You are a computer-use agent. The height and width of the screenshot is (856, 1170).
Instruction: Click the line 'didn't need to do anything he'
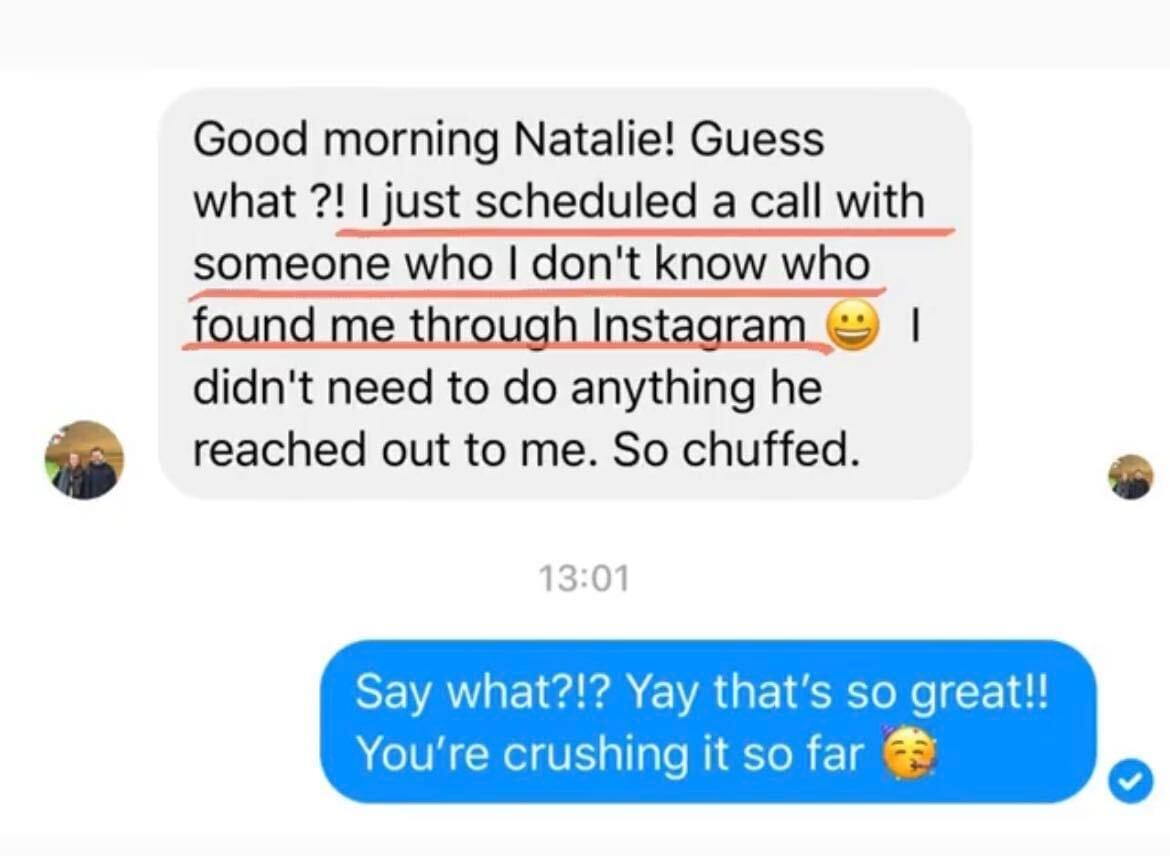[x=507, y=389]
